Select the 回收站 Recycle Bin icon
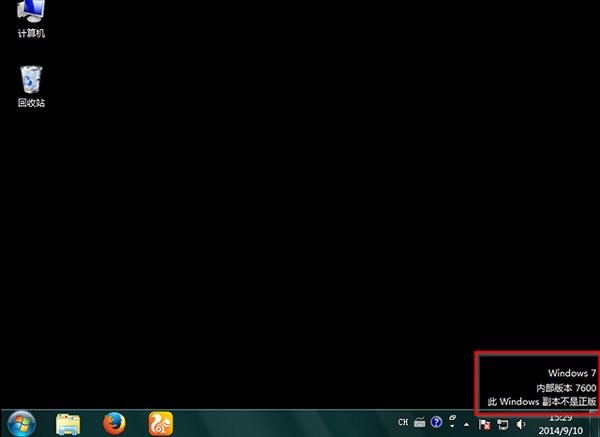Screen dimensions: 600x437 (x=31, y=79)
